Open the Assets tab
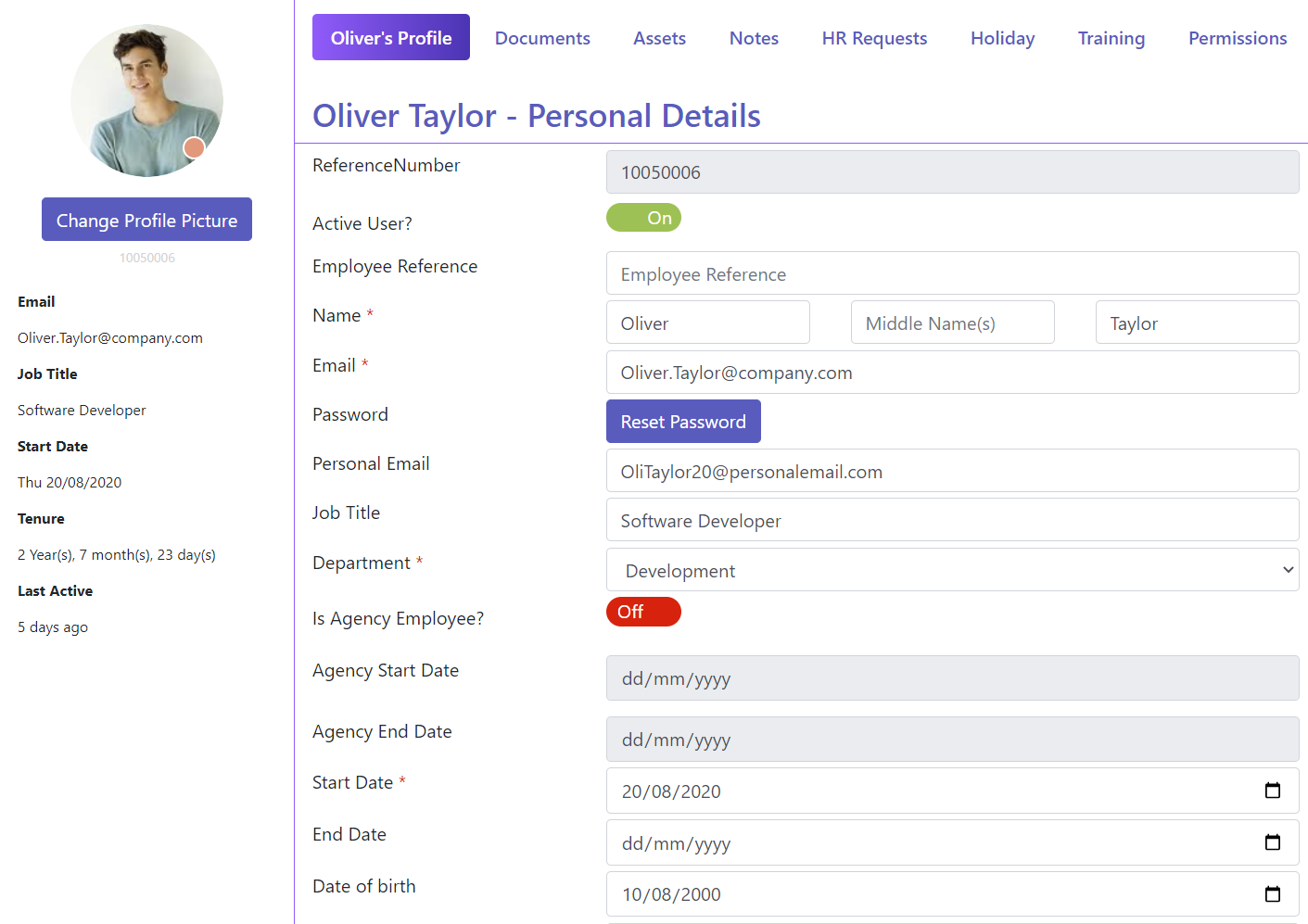 pyautogui.click(x=659, y=38)
